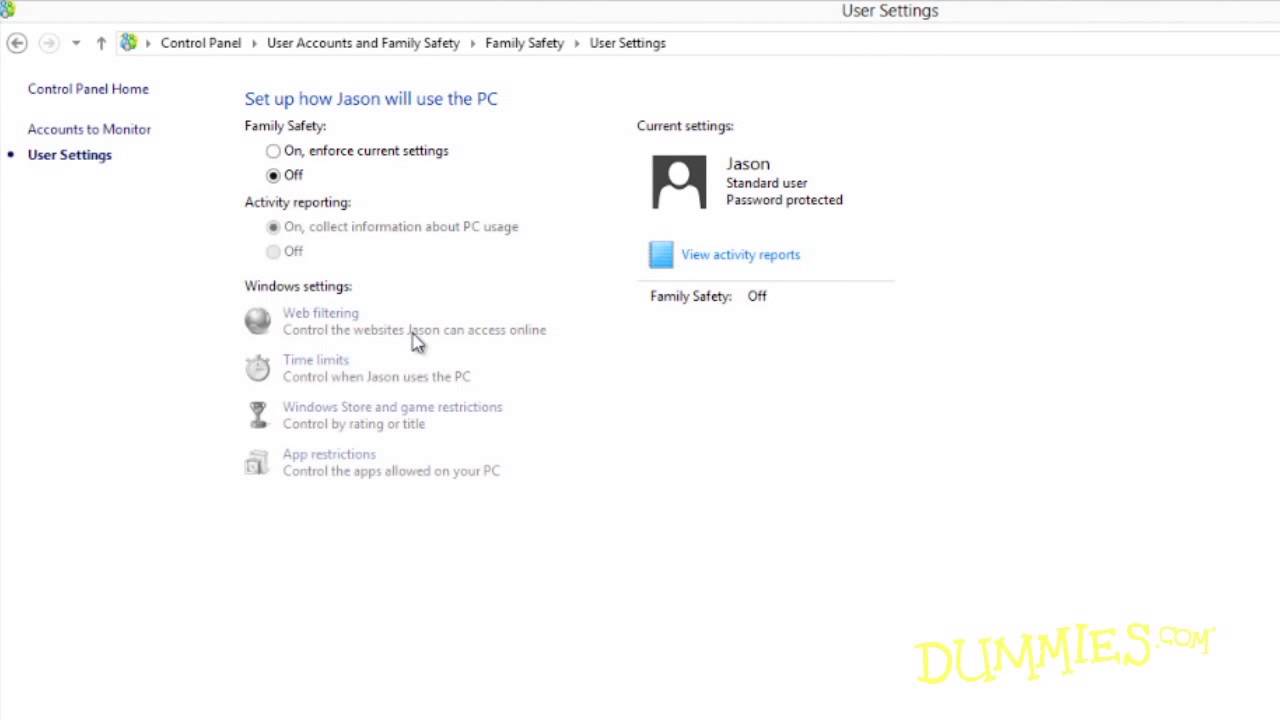The image size is (1280, 720).
Task: Click the 'Family Safety: Off' status text
Action: pos(709,296)
